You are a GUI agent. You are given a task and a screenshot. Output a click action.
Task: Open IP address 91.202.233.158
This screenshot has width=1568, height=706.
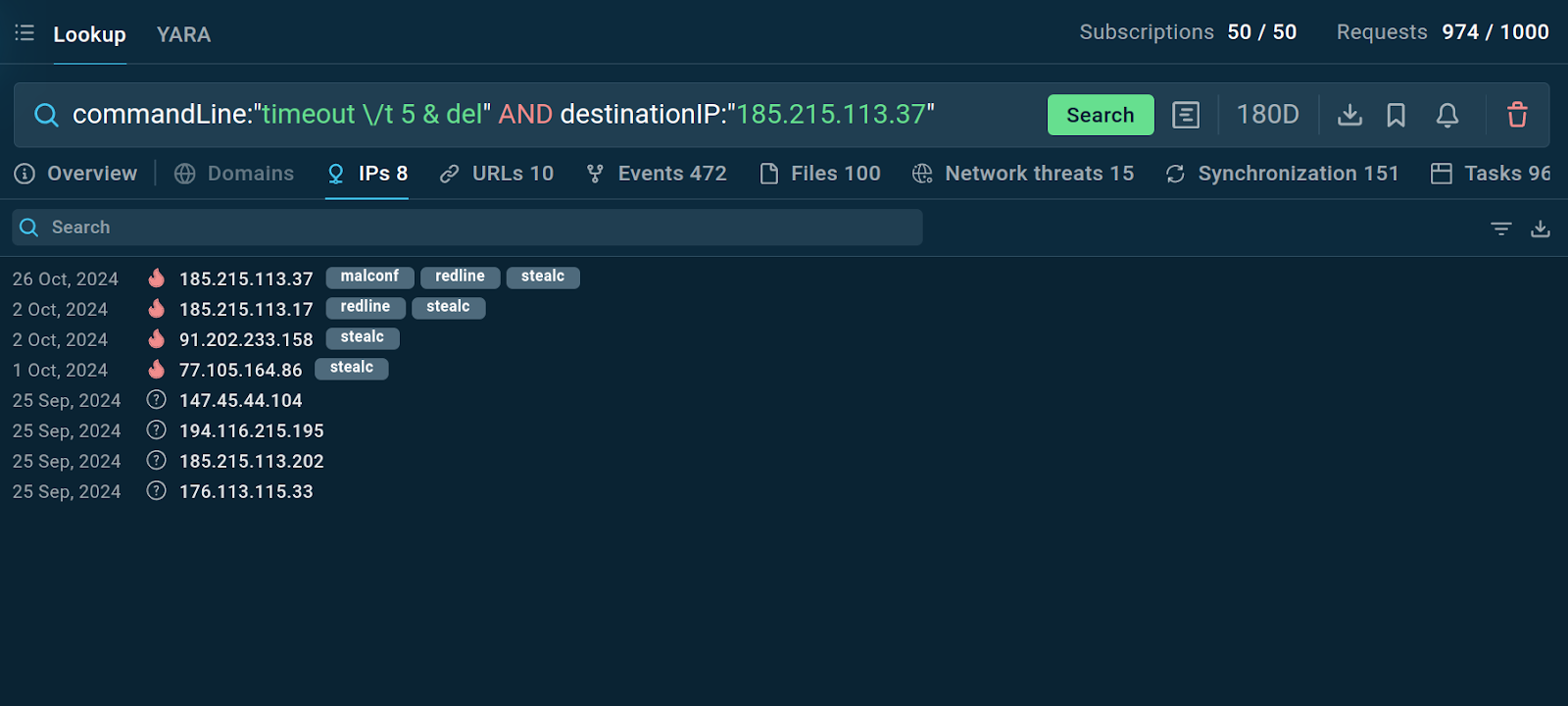246,340
